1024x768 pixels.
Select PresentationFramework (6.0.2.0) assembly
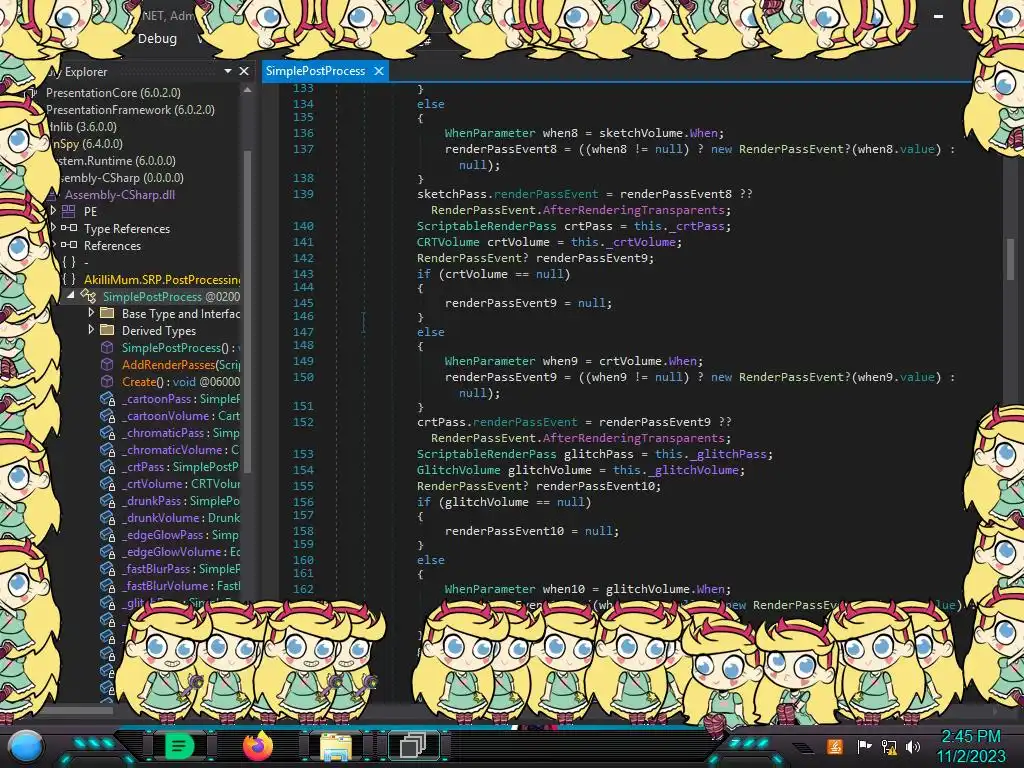coord(130,110)
